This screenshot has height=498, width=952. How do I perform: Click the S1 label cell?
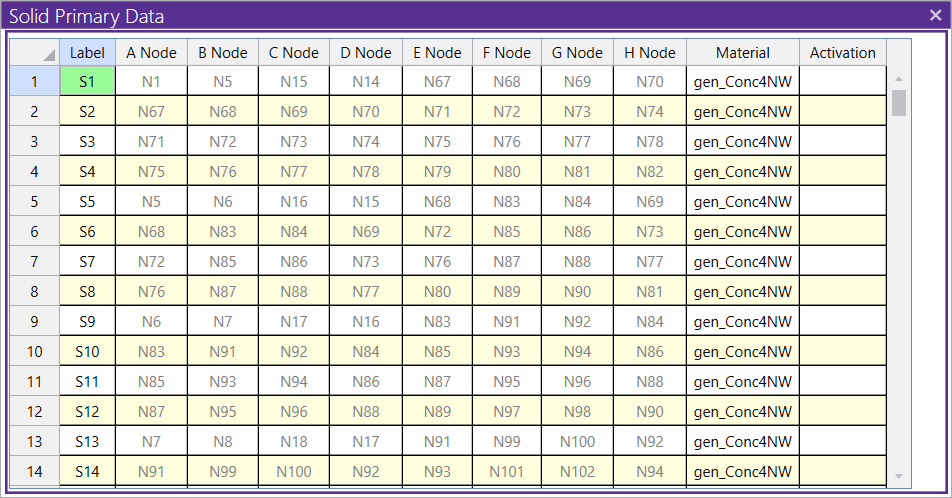(87, 81)
